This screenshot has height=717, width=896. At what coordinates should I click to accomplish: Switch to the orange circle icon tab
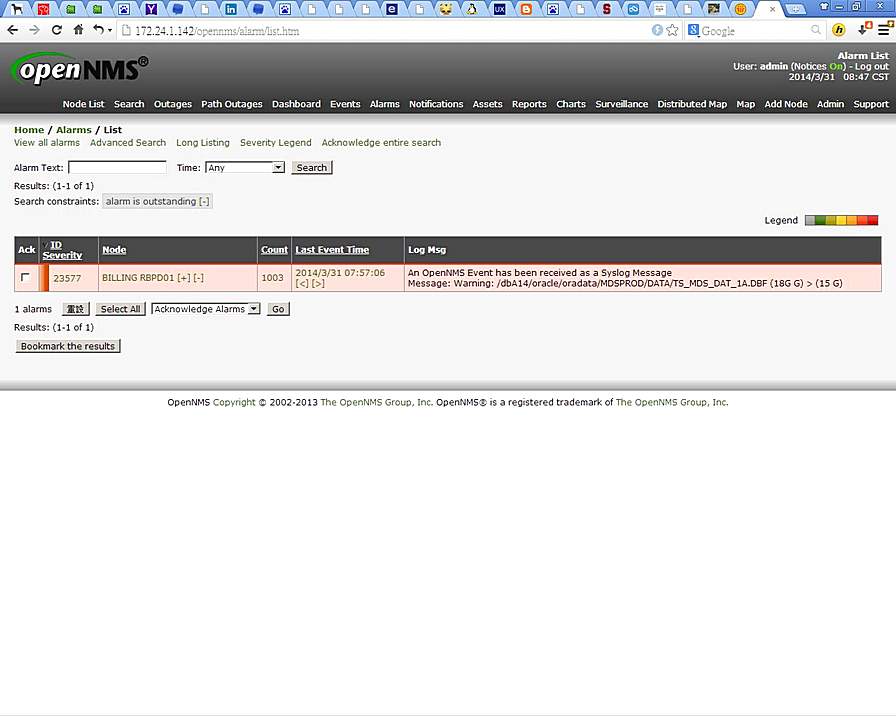tap(741, 9)
